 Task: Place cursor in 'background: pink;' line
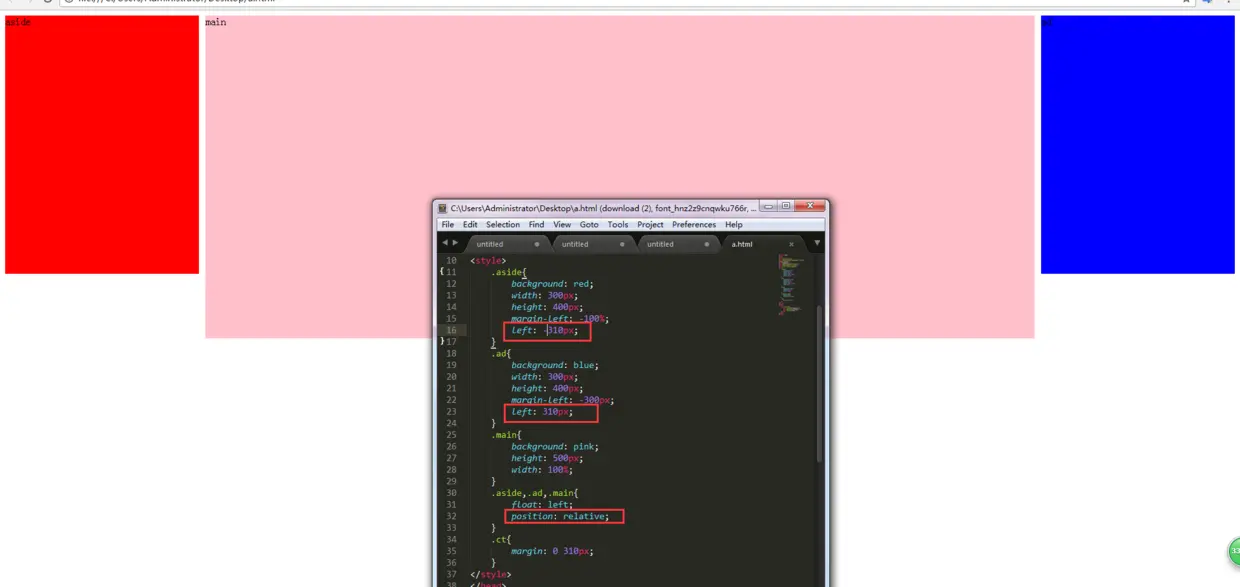(x=556, y=447)
